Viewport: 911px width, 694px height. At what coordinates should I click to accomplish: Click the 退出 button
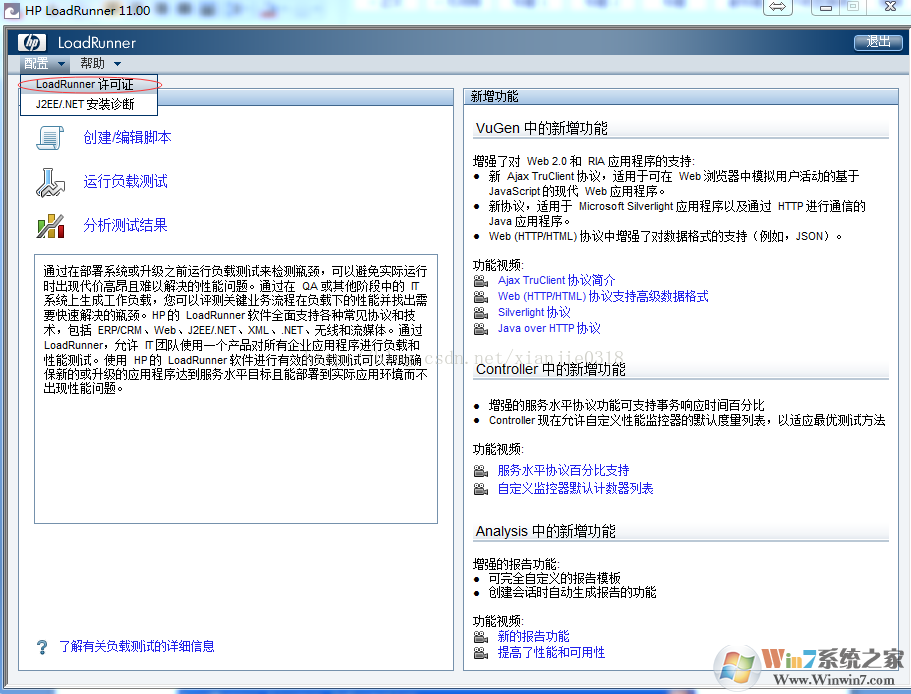pyautogui.click(x=879, y=42)
